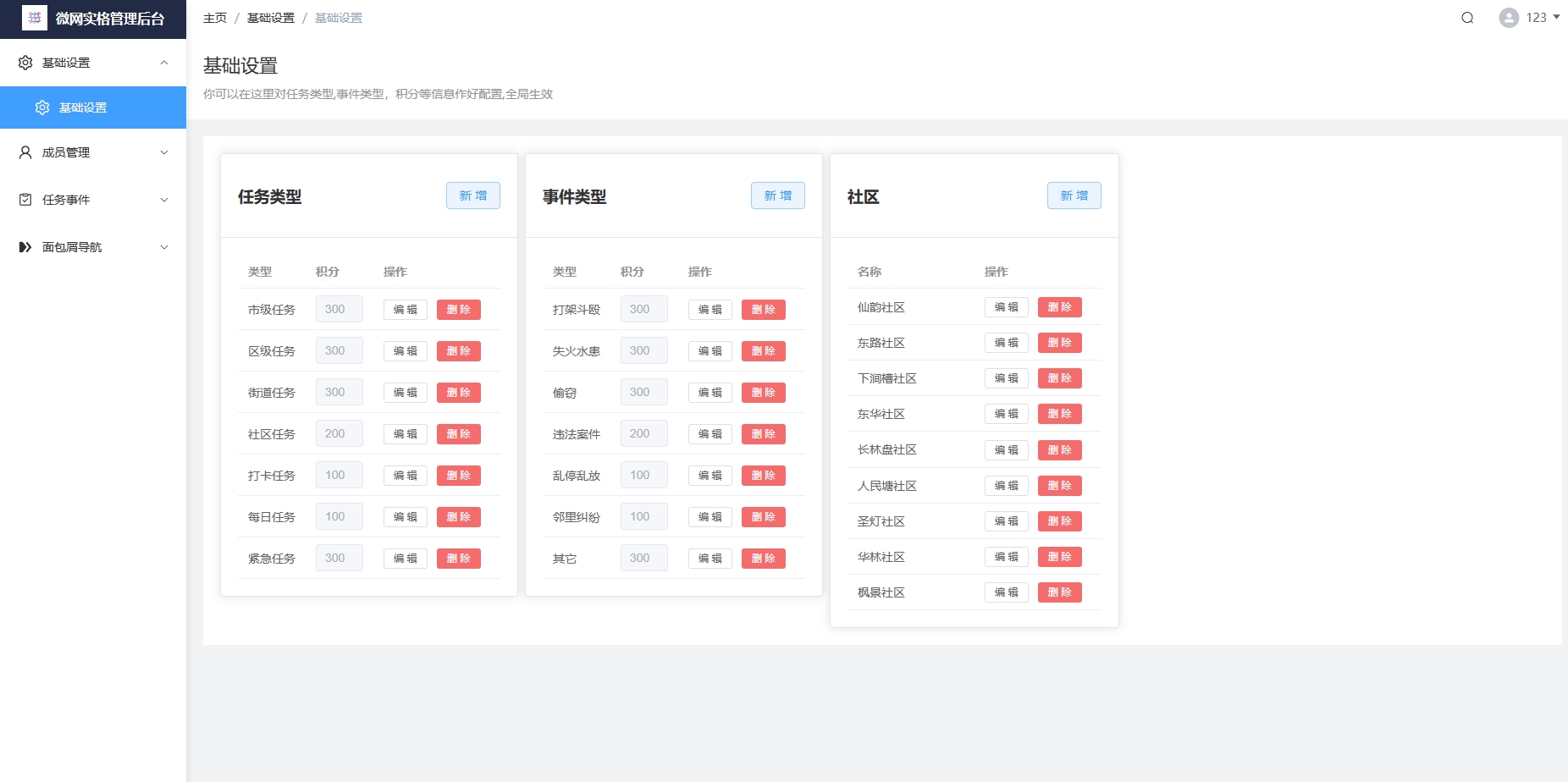Image resolution: width=1568 pixels, height=782 pixels.
Task: Click the score field for 市级任务
Action: (339, 309)
